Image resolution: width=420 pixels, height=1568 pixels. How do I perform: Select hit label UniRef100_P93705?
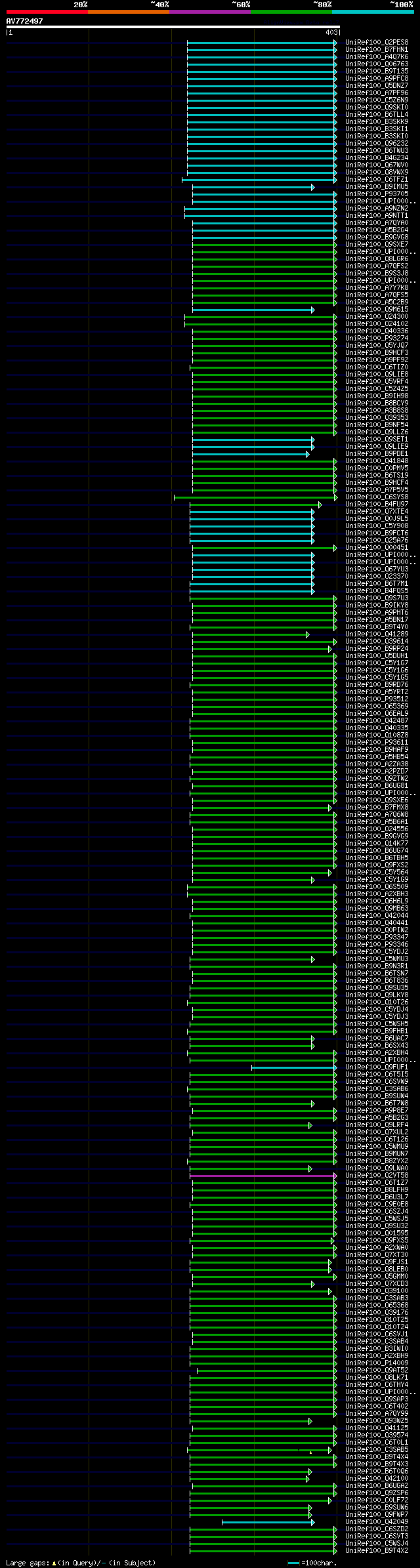[377, 194]
